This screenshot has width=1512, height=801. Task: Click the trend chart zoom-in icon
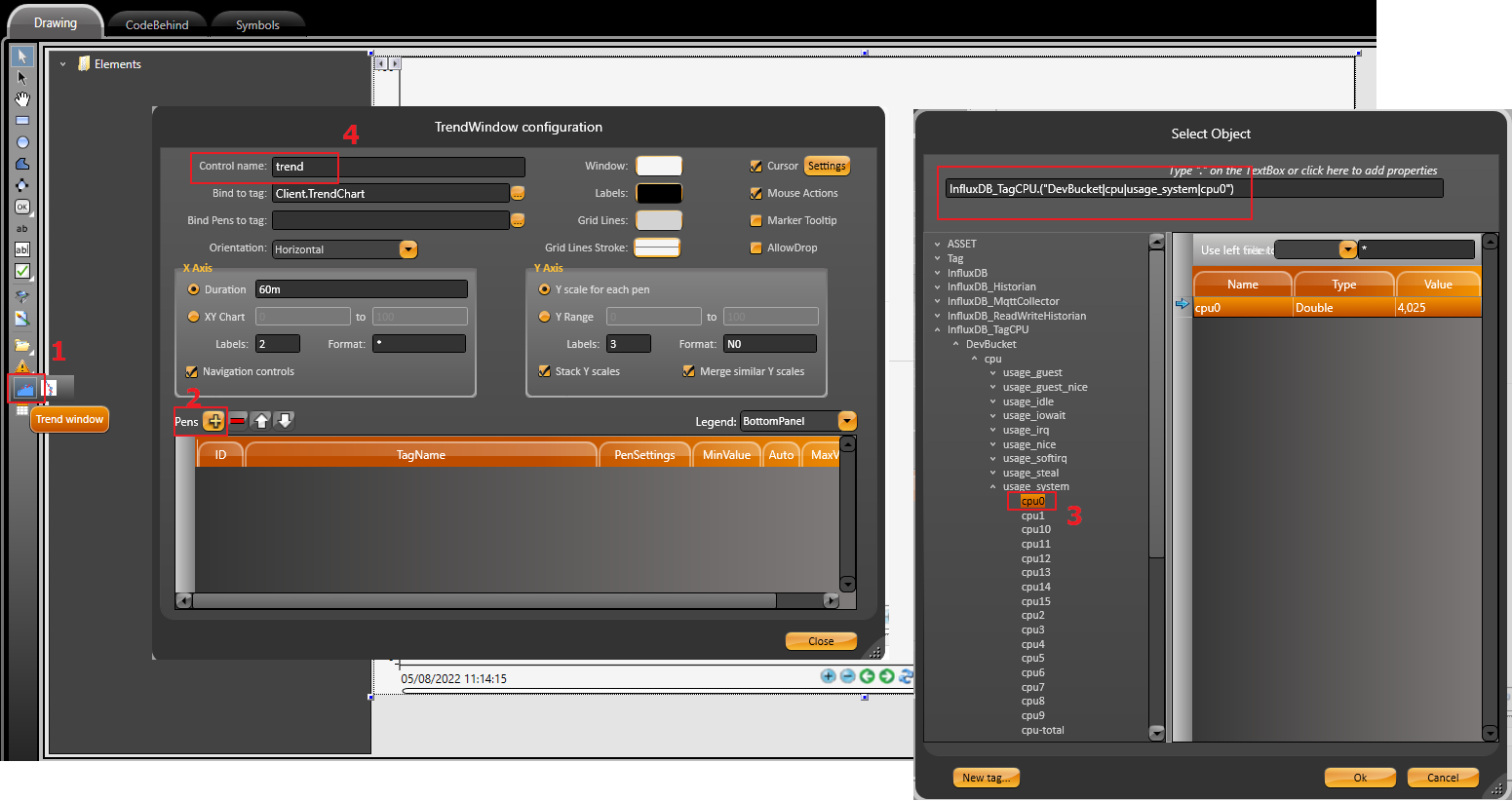(828, 676)
